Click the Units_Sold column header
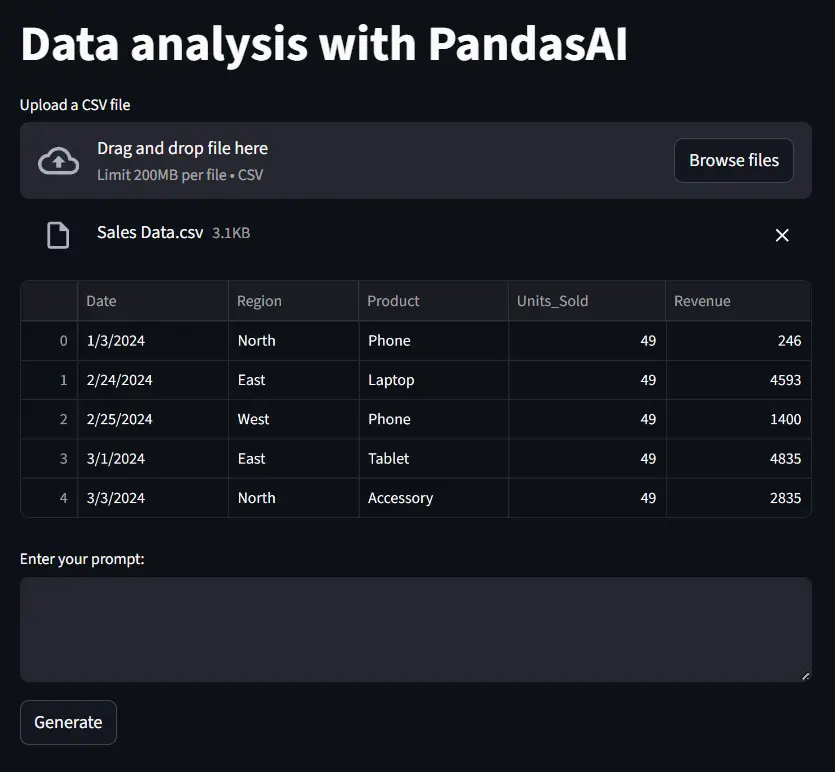835x772 pixels. point(586,301)
